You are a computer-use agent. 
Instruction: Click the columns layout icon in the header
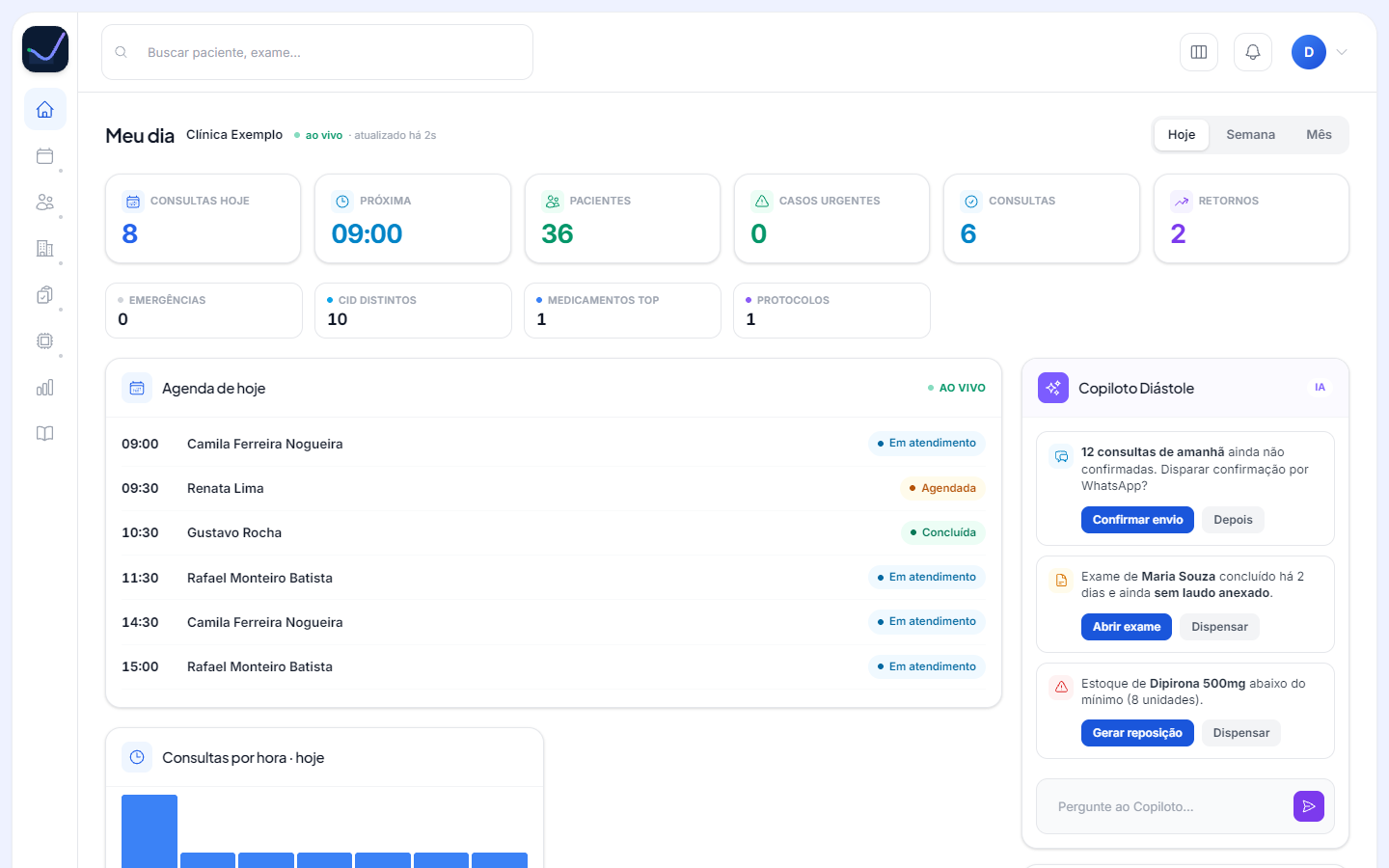(x=1199, y=52)
